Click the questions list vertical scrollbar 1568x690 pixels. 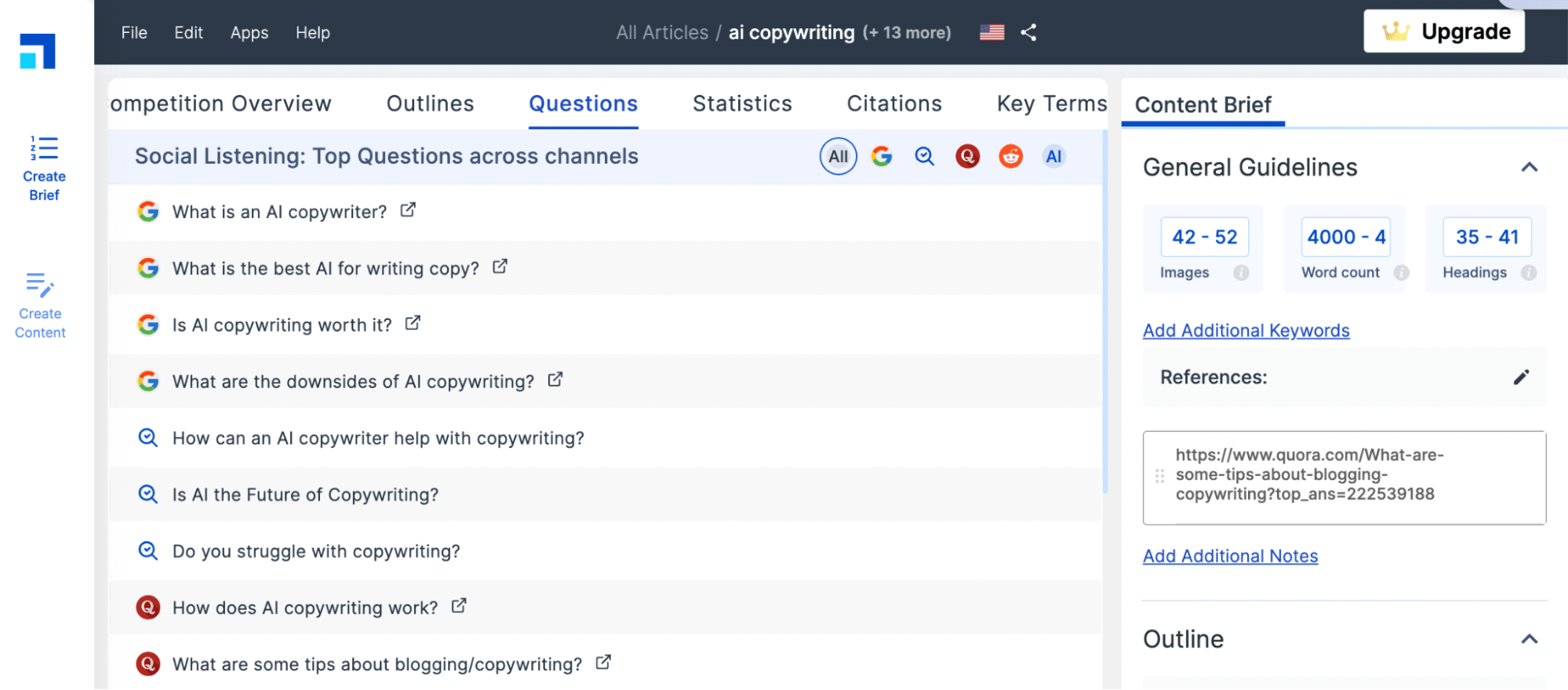point(1104,314)
